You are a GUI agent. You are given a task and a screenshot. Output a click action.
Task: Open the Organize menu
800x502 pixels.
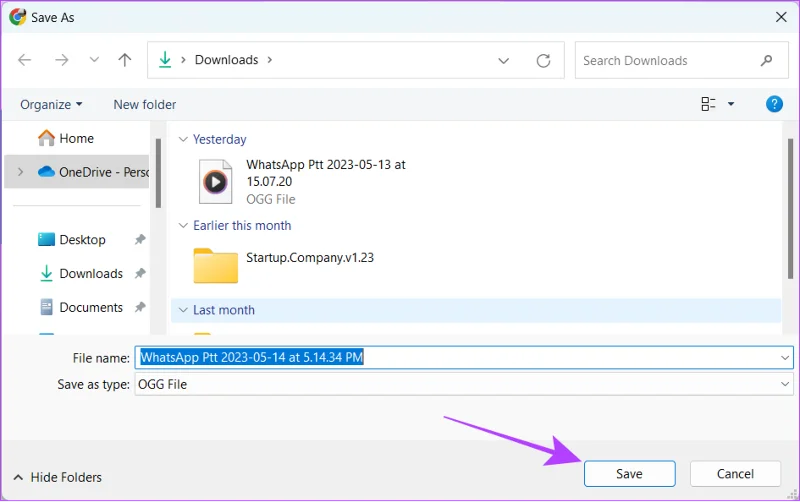tap(51, 105)
